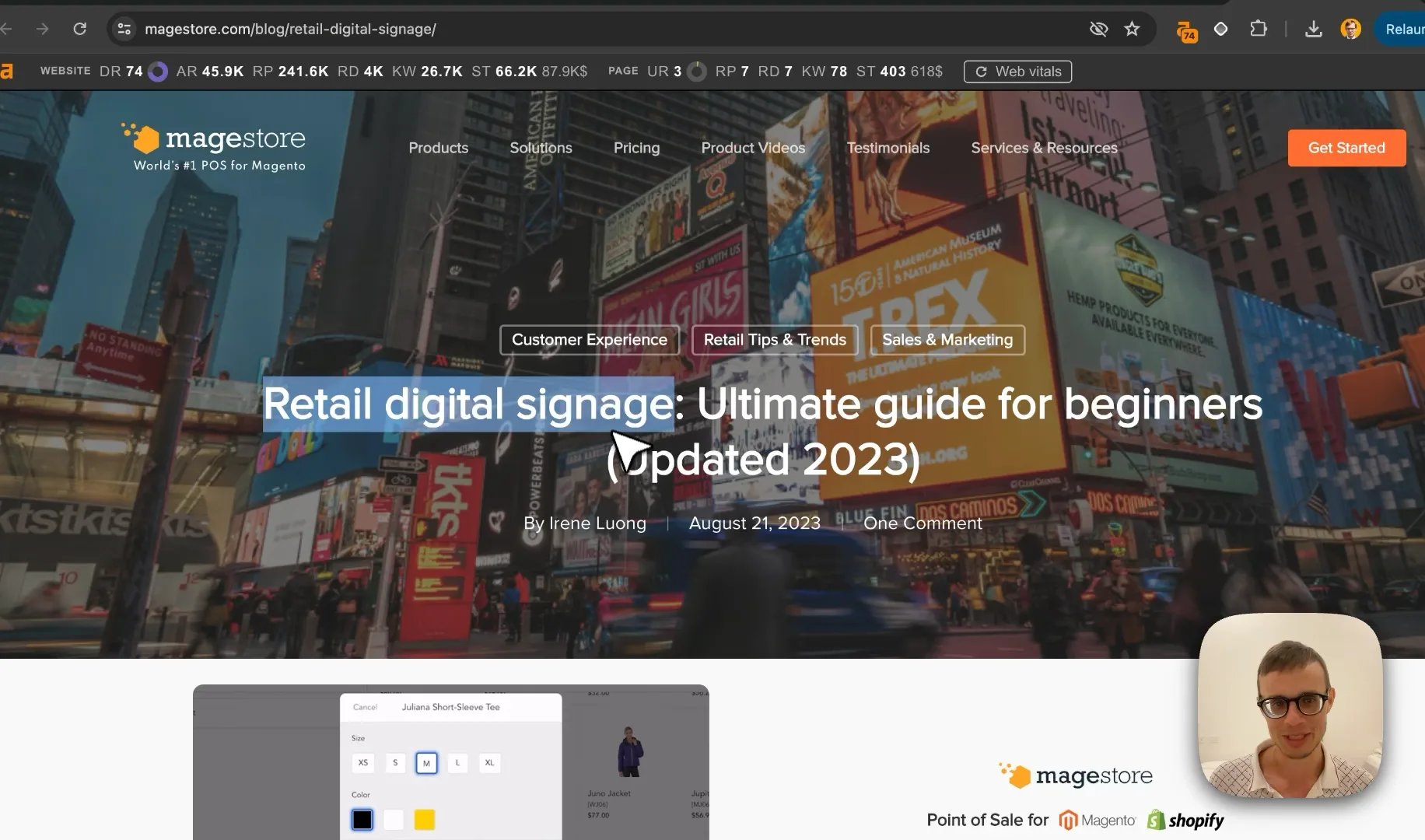Click the Get Started button

[x=1346, y=148]
